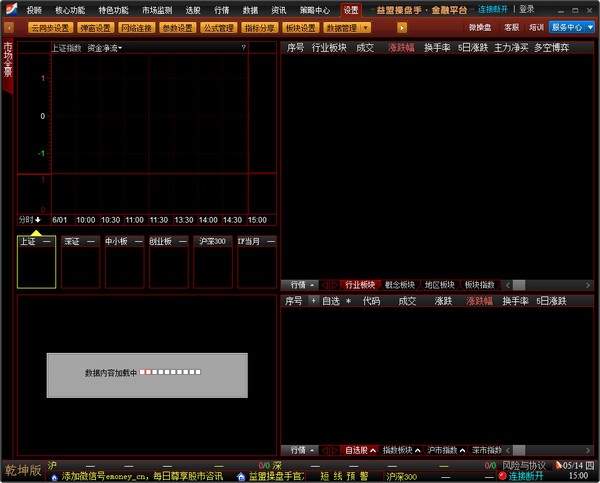Screen dimensions: 600x483
Task: Switch to the 自选股 tab
Action: tap(359, 450)
